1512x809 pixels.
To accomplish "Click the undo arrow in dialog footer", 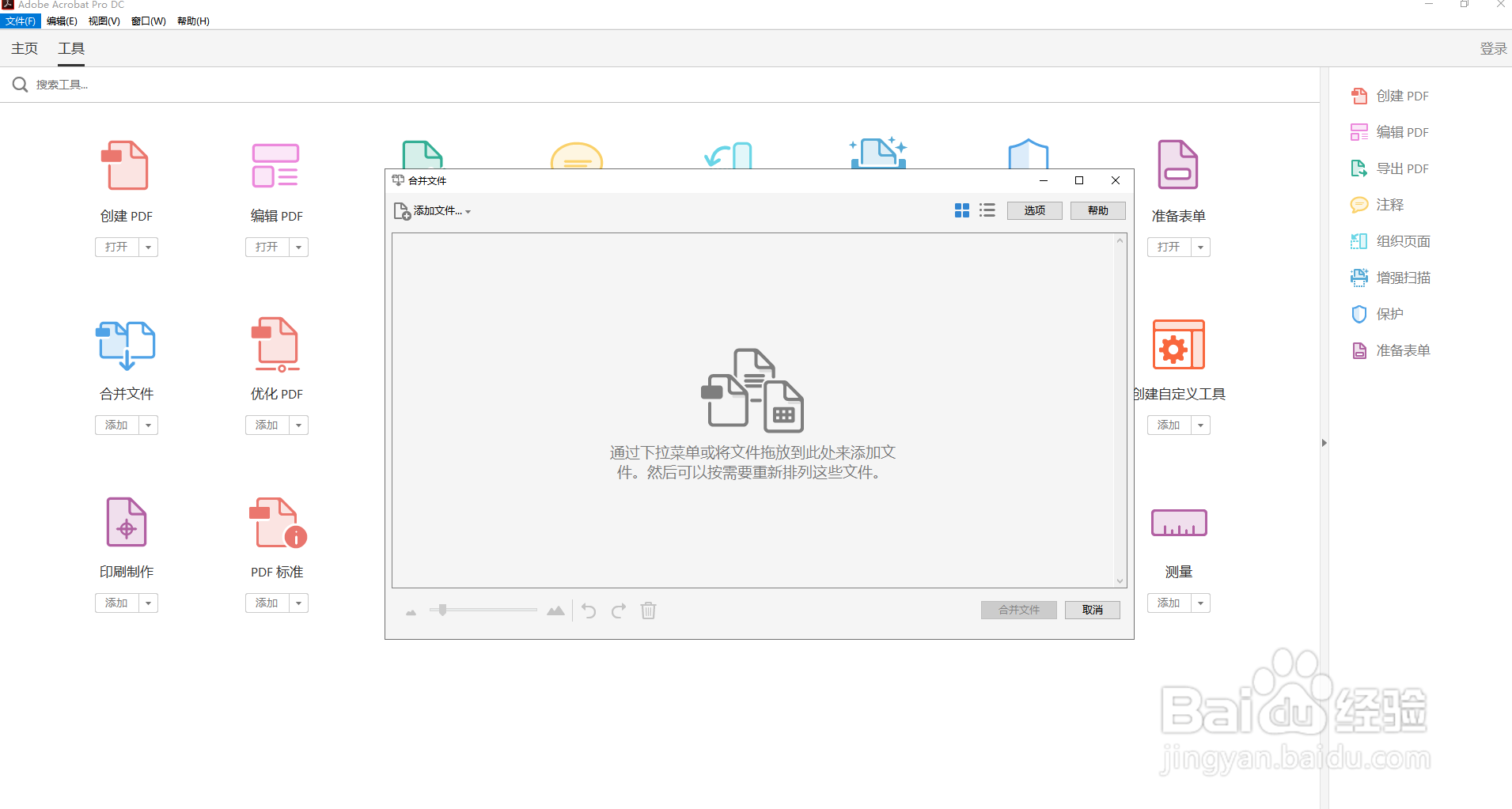I will click(x=589, y=611).
